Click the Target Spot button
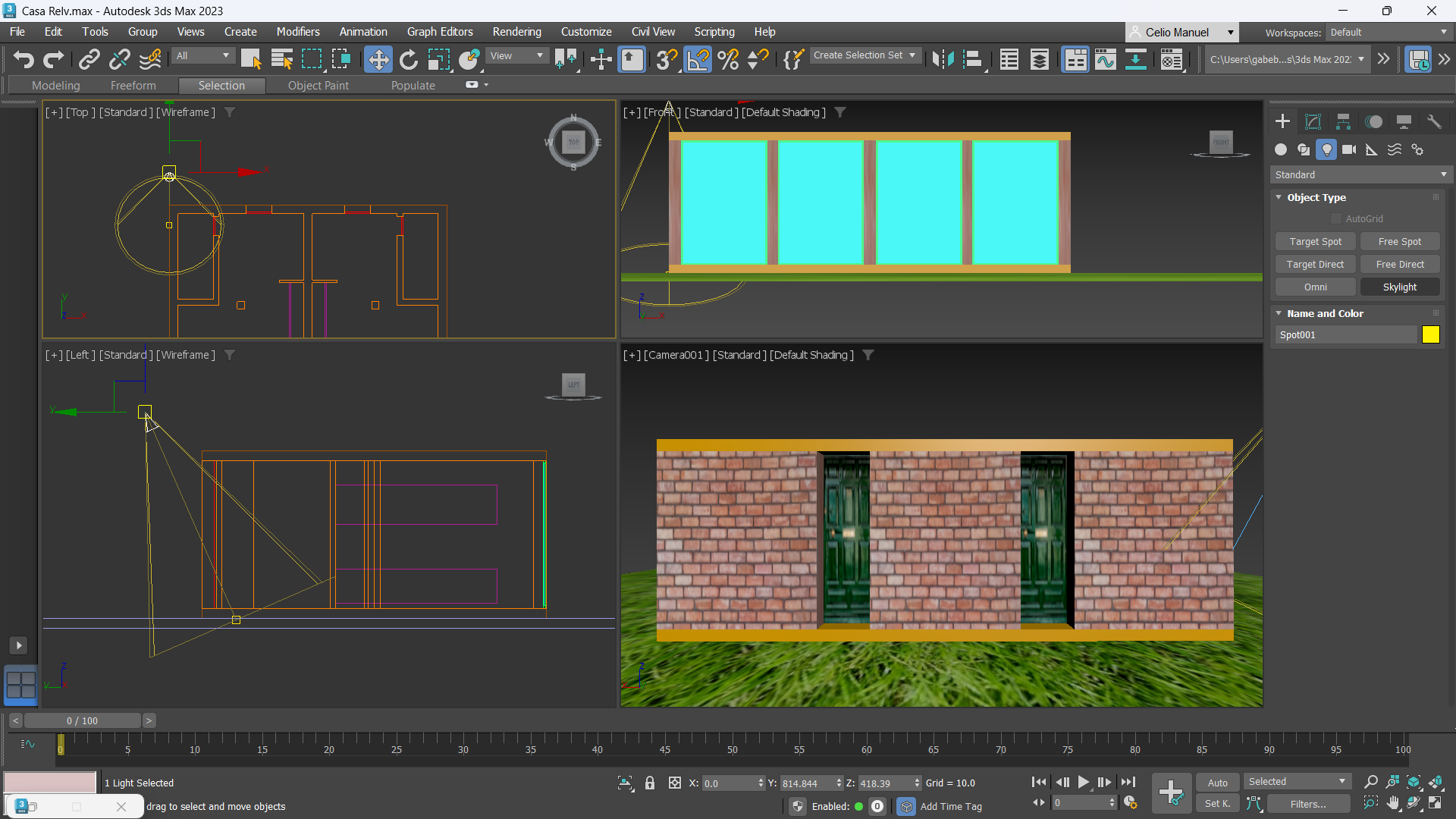The image size is (1456, 819). pos(1315,242)
